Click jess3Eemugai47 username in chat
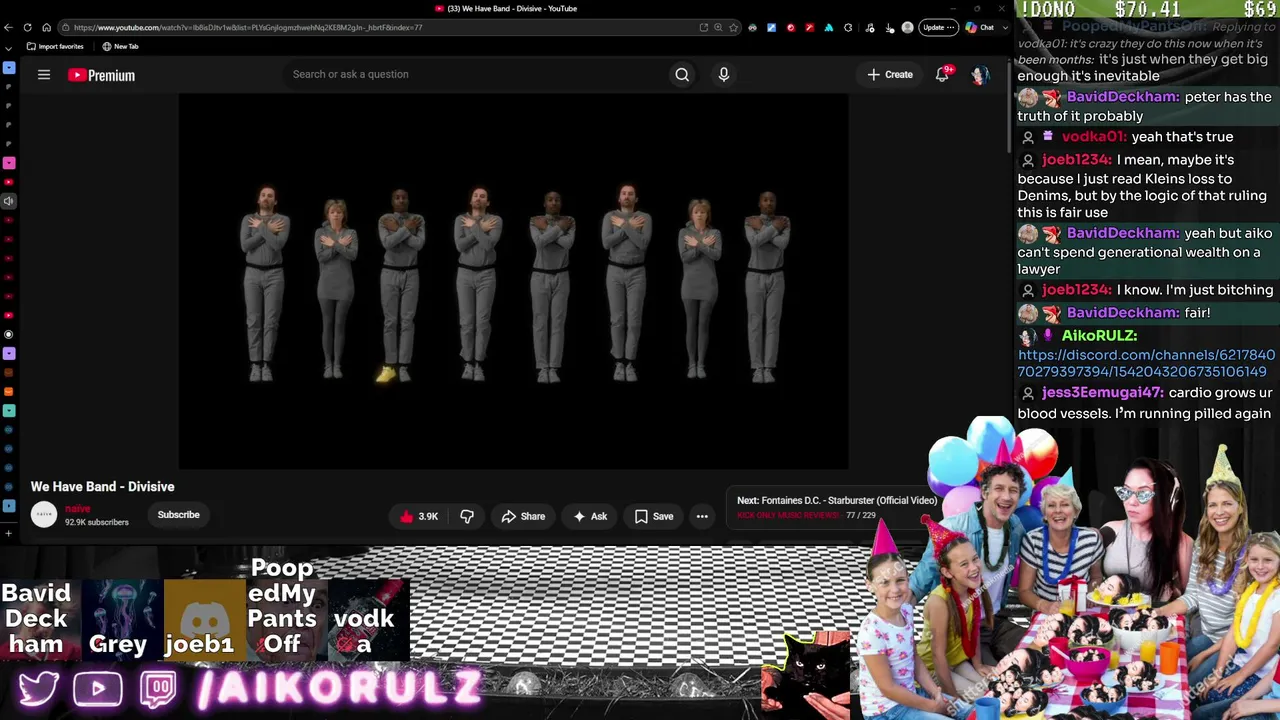The image size is (1280, 720). tap(1103, 393)
